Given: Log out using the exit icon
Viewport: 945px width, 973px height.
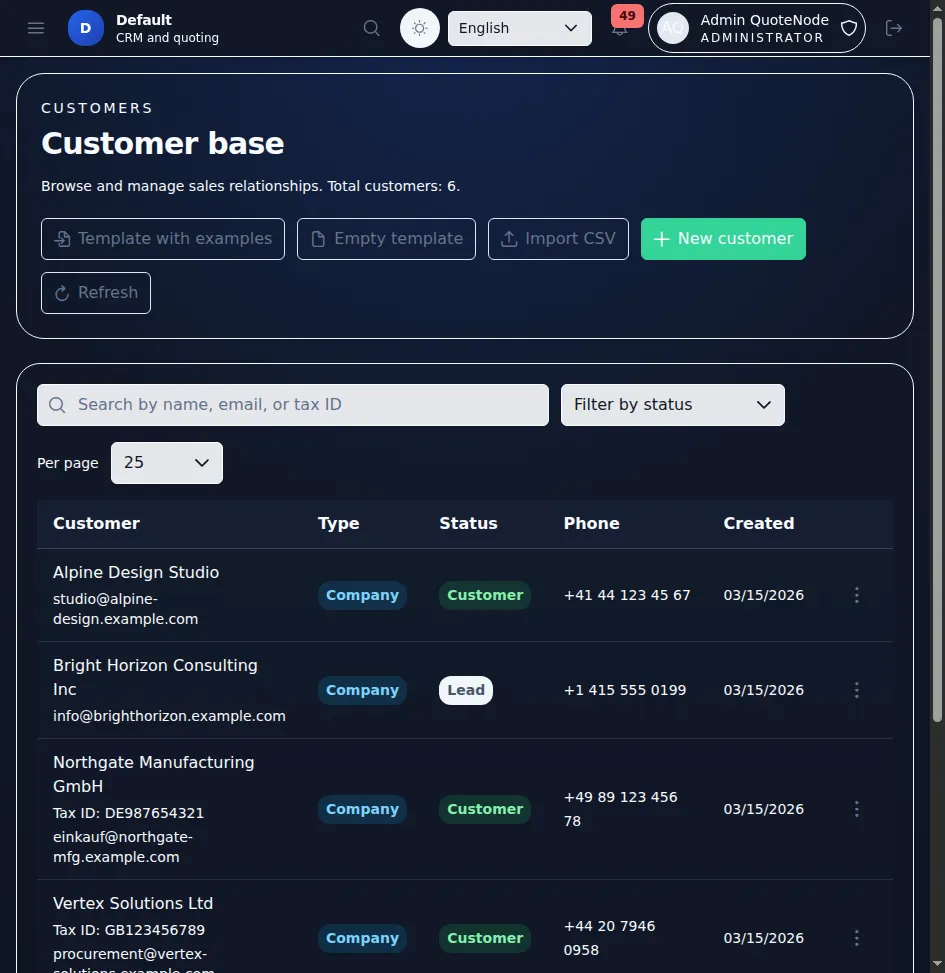Looking at the screenshot, I should (x=893, y=28).
